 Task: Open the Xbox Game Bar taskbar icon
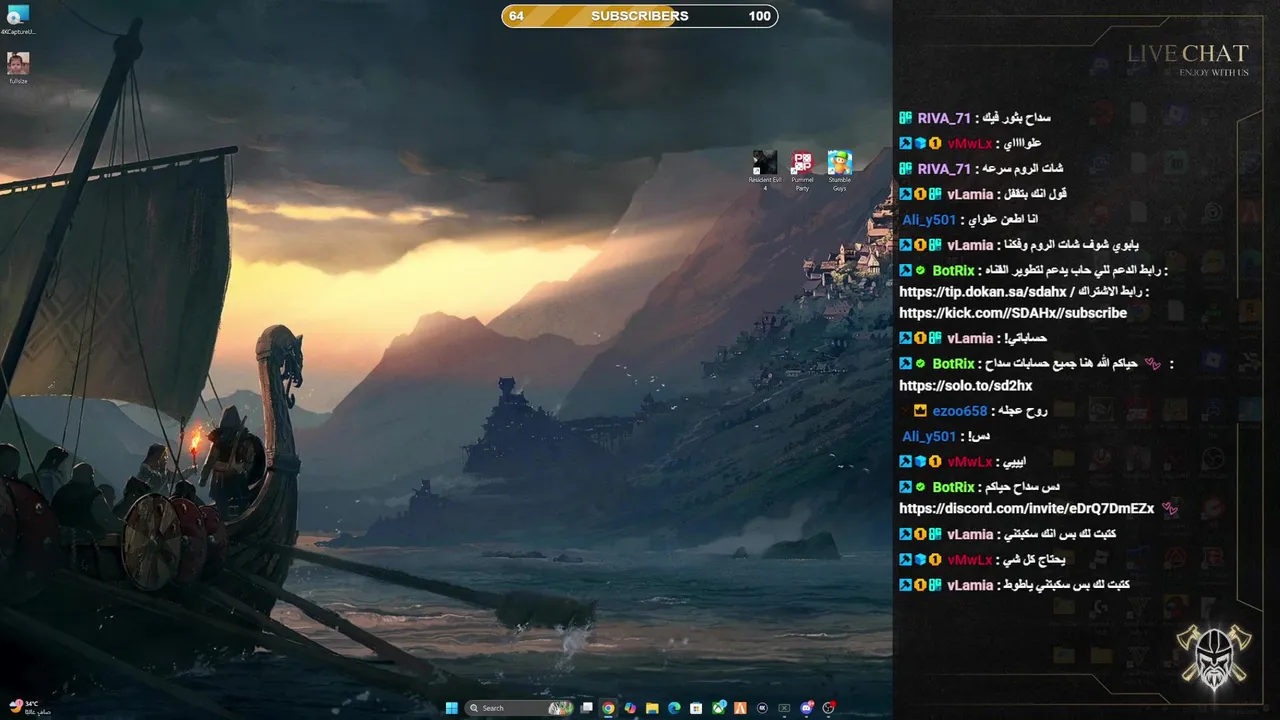coord(784,708)
